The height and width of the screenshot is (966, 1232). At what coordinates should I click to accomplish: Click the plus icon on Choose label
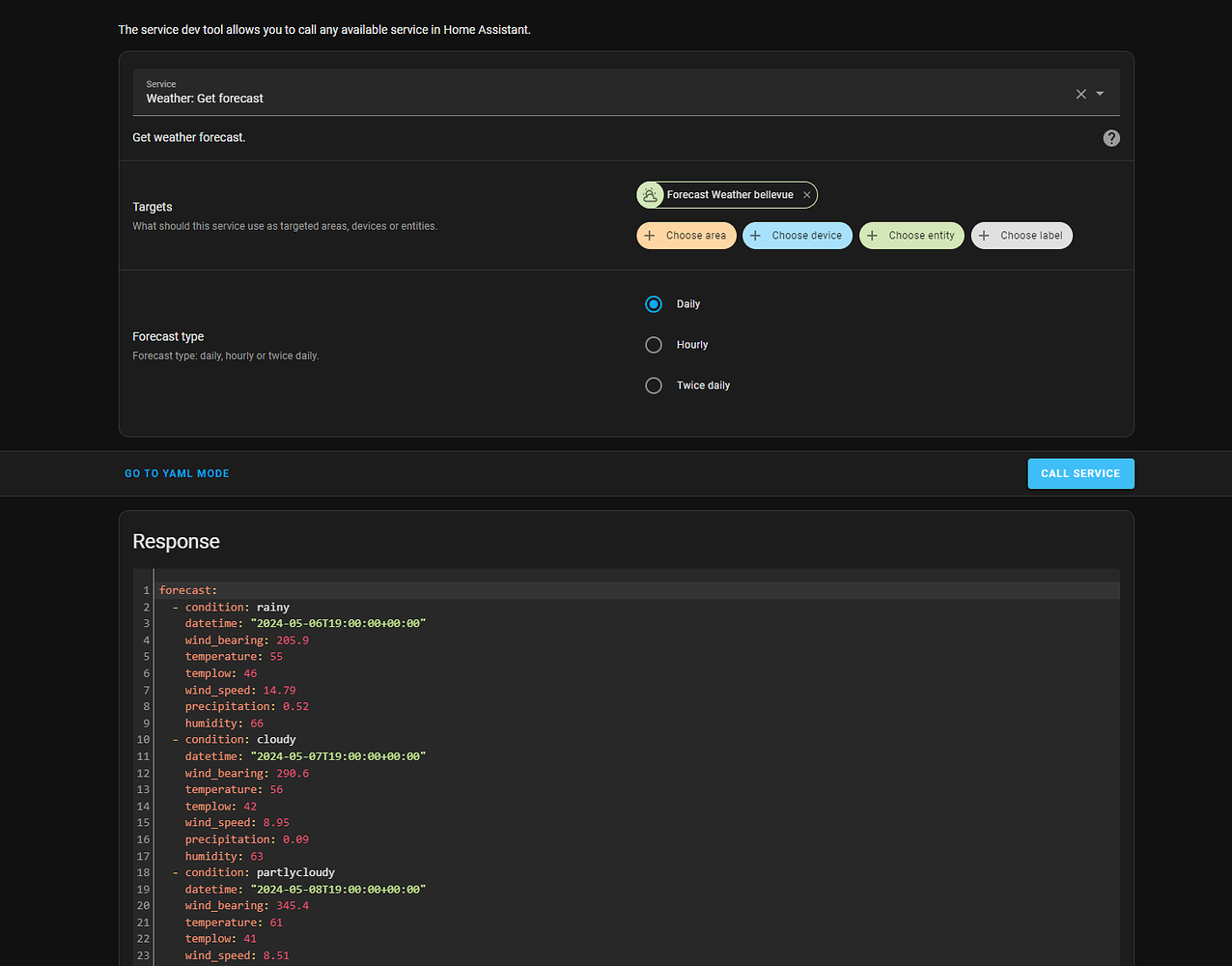(x=984, y=236)
